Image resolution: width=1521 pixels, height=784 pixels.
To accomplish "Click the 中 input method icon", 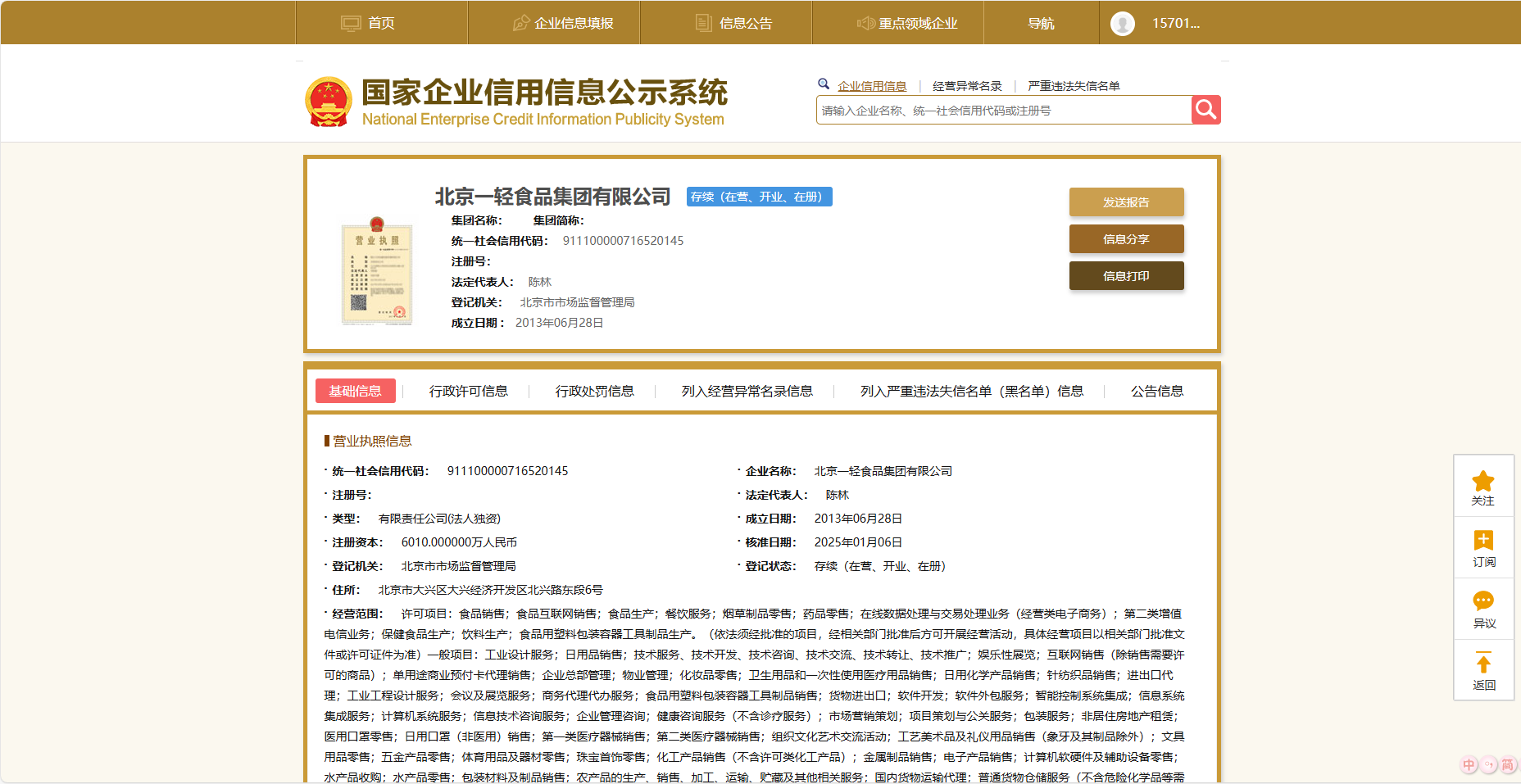I will point(1469,765).
